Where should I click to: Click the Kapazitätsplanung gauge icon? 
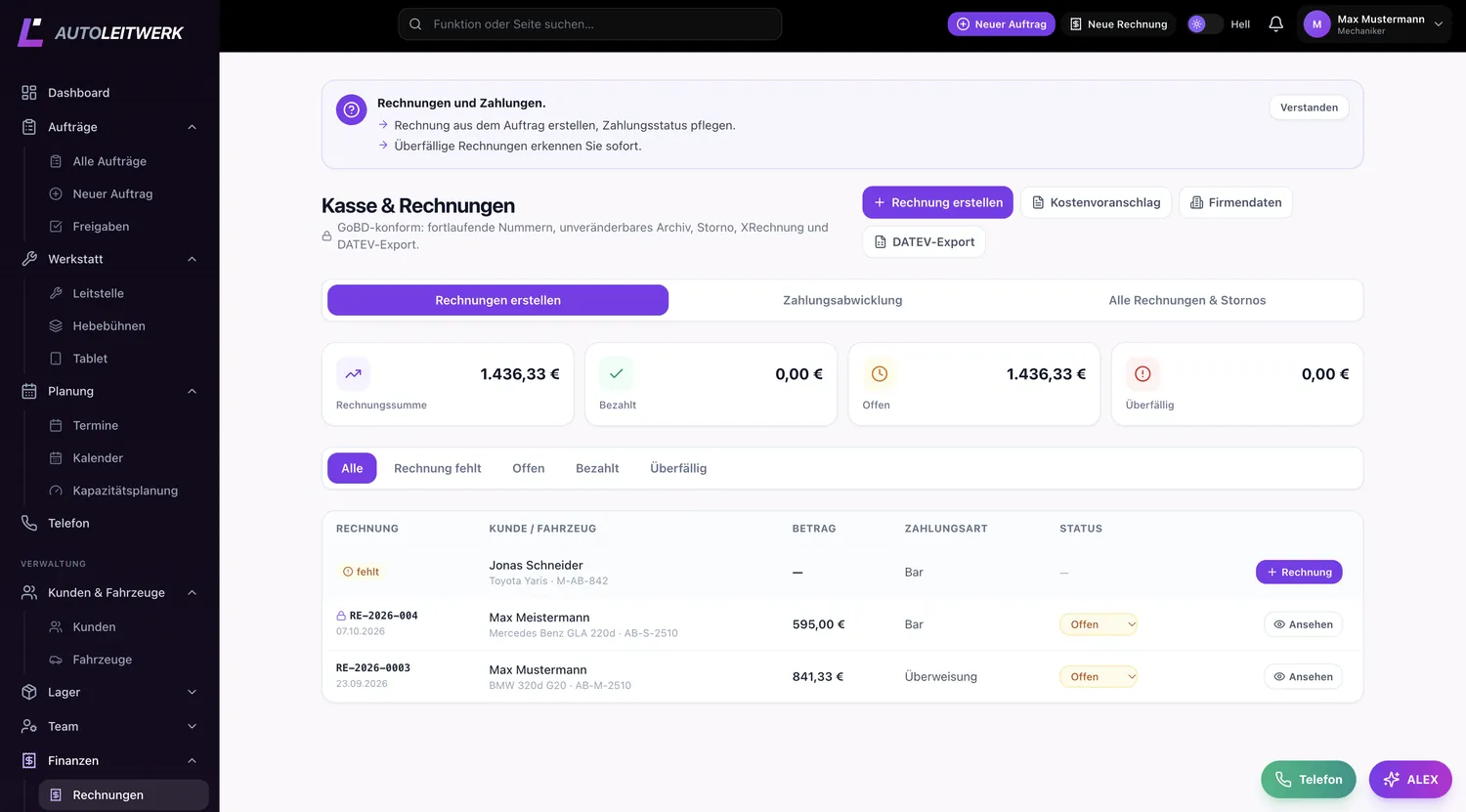[56, 491]
